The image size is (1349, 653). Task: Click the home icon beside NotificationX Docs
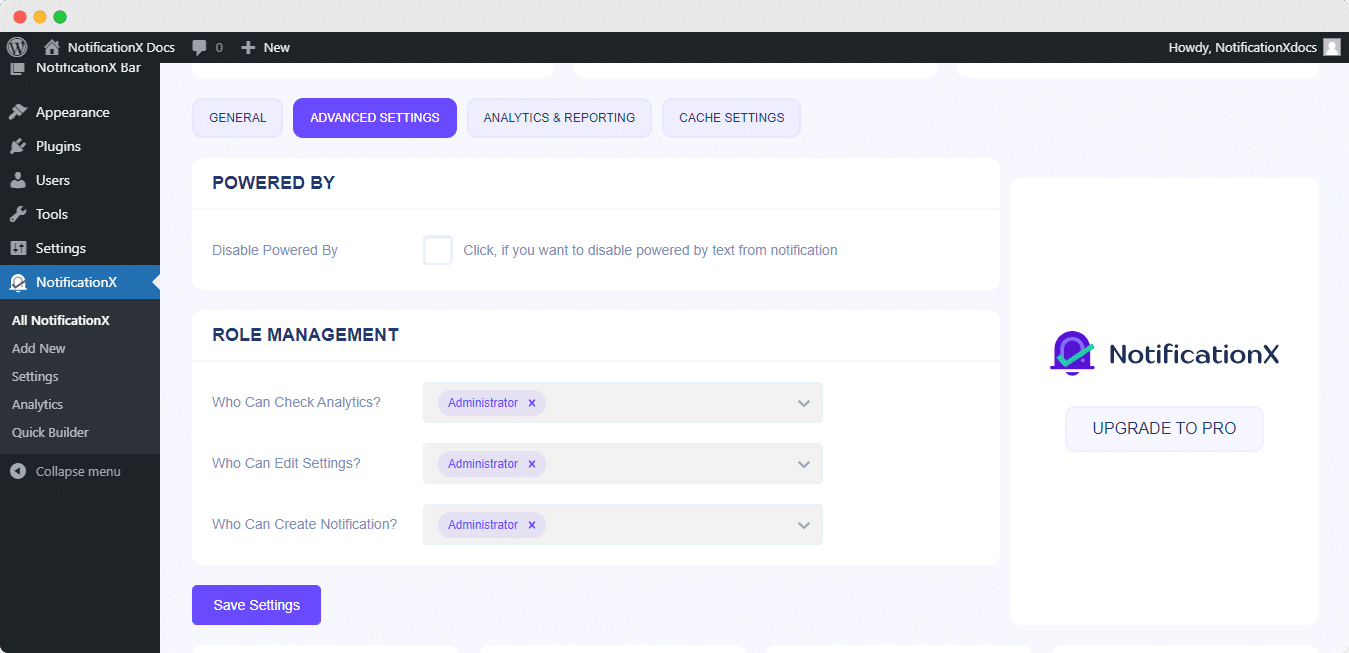52,47
